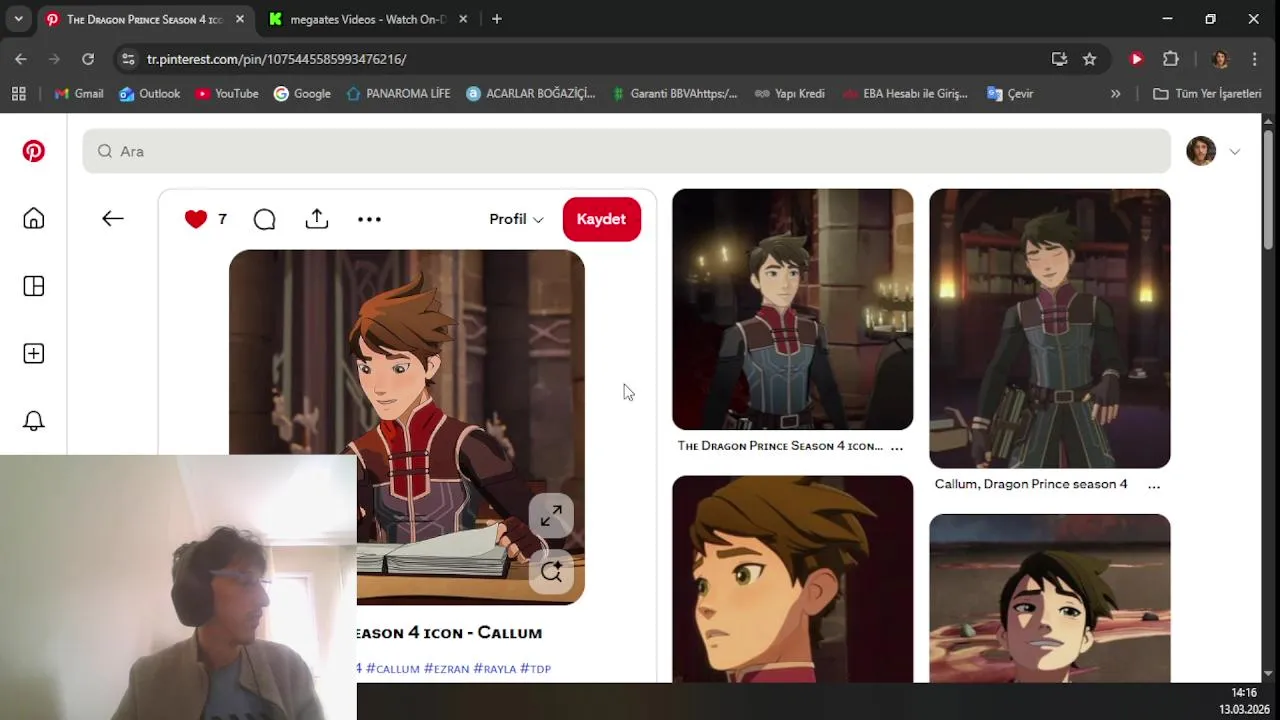Go back in the browser
The image size is (1280, 720).
21,59
